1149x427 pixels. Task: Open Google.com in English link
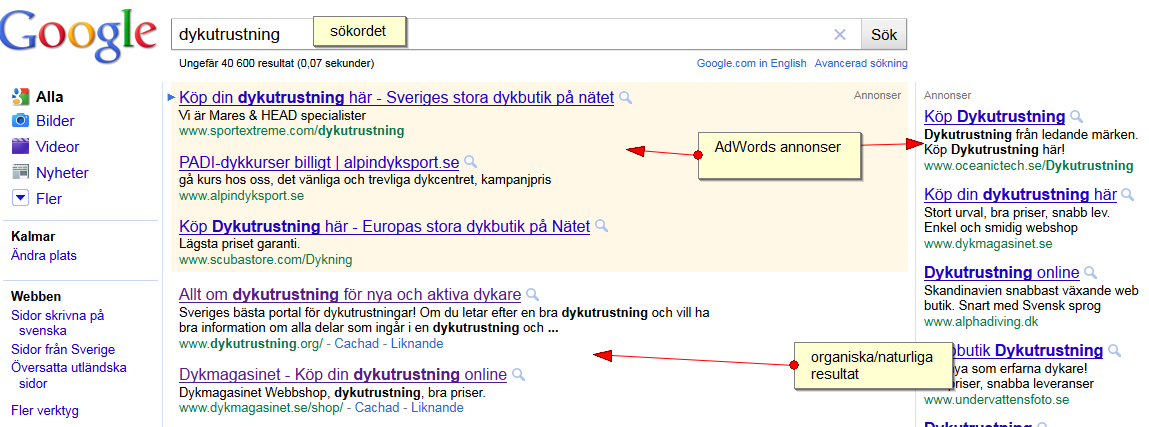751,64
